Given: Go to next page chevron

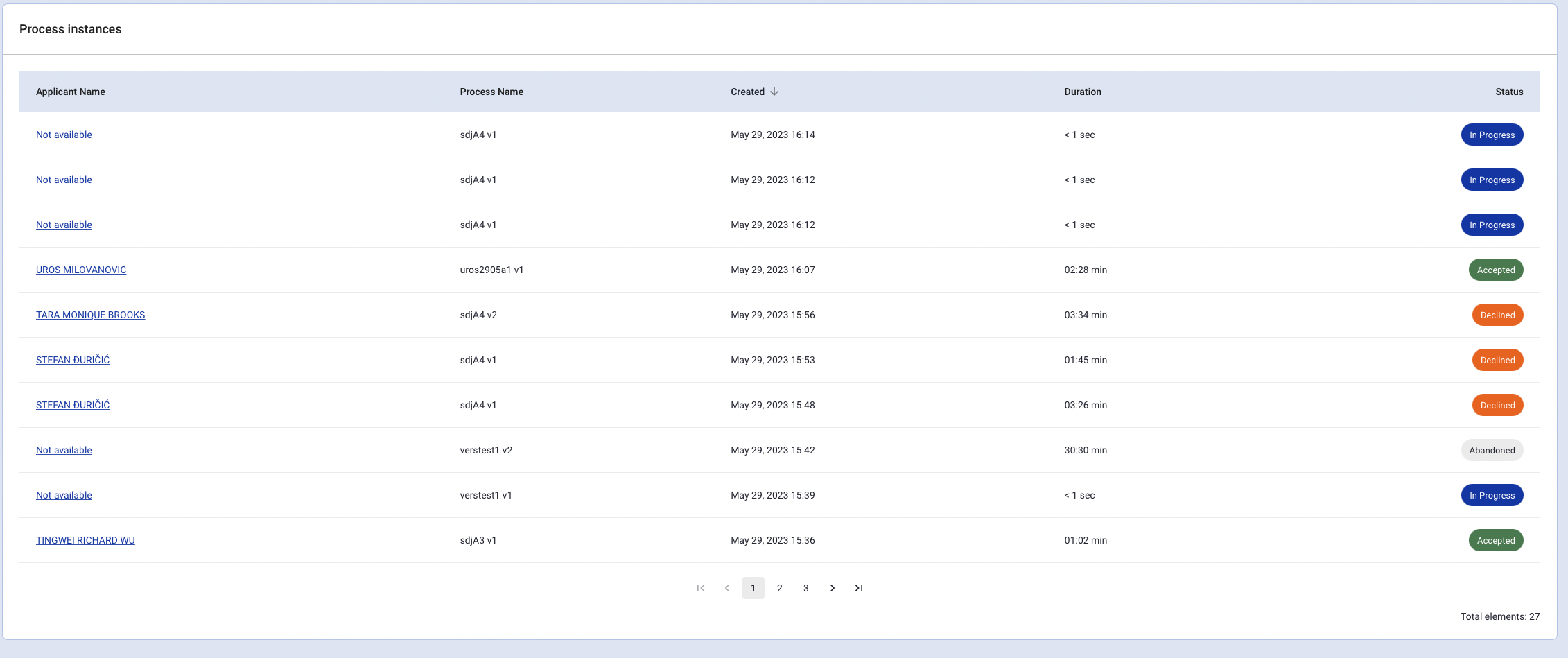Looking at the screenshot, I should (833, 588).
